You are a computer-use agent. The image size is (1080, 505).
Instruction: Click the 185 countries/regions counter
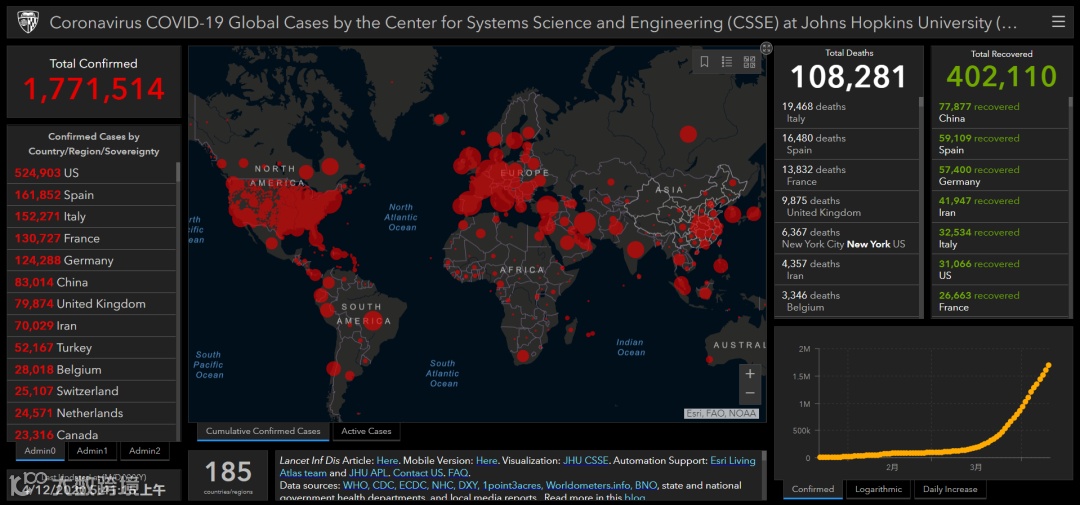point(228,475)
